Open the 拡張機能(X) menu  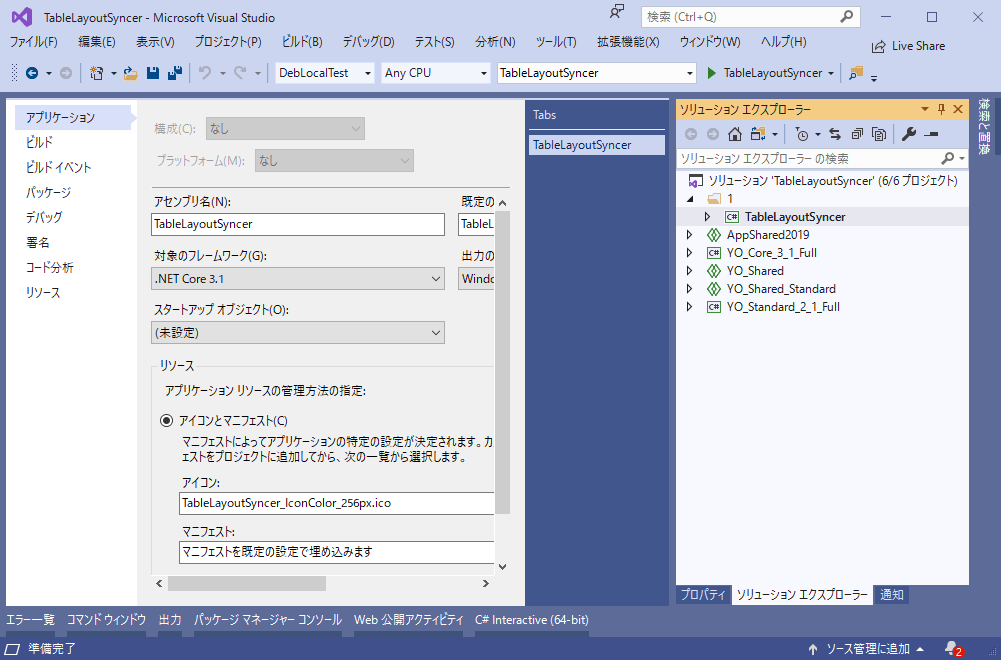628,42
